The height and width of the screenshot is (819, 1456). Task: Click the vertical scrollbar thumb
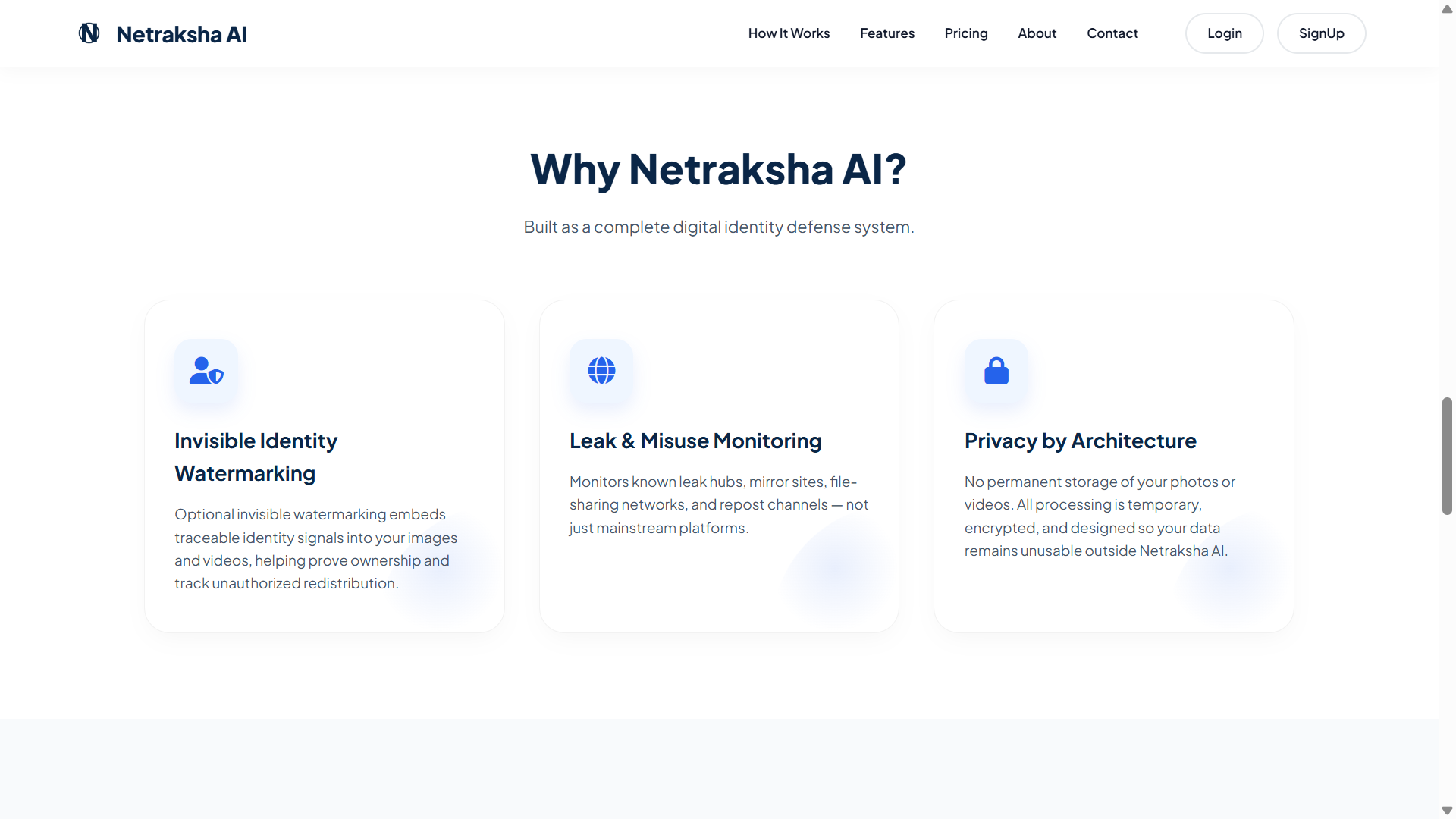click(1447, 455)
